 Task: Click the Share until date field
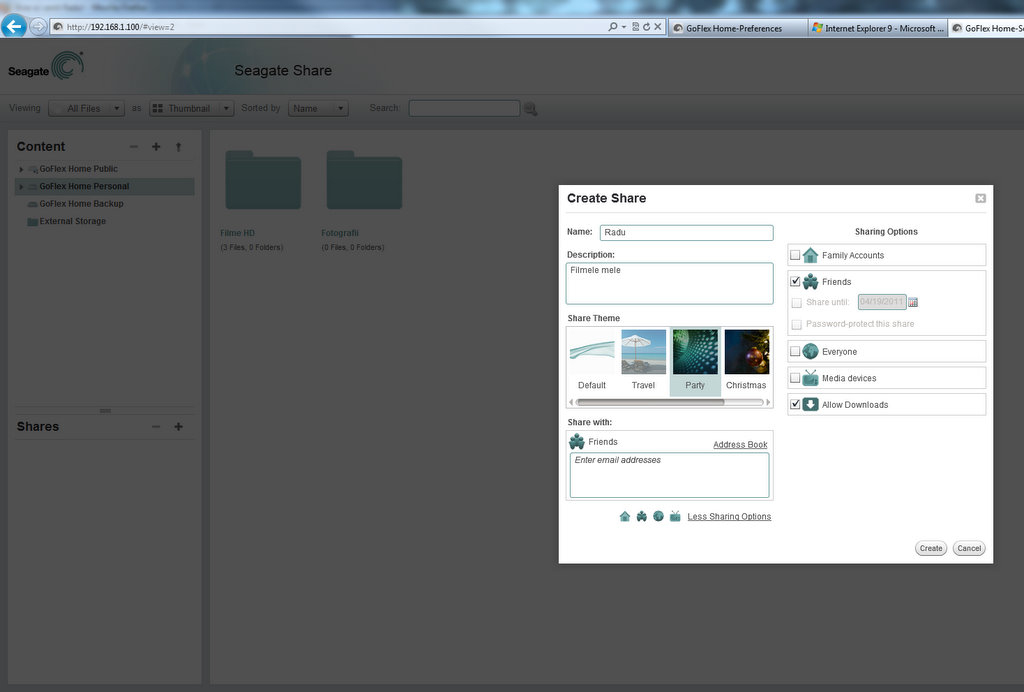click(882, 302)
